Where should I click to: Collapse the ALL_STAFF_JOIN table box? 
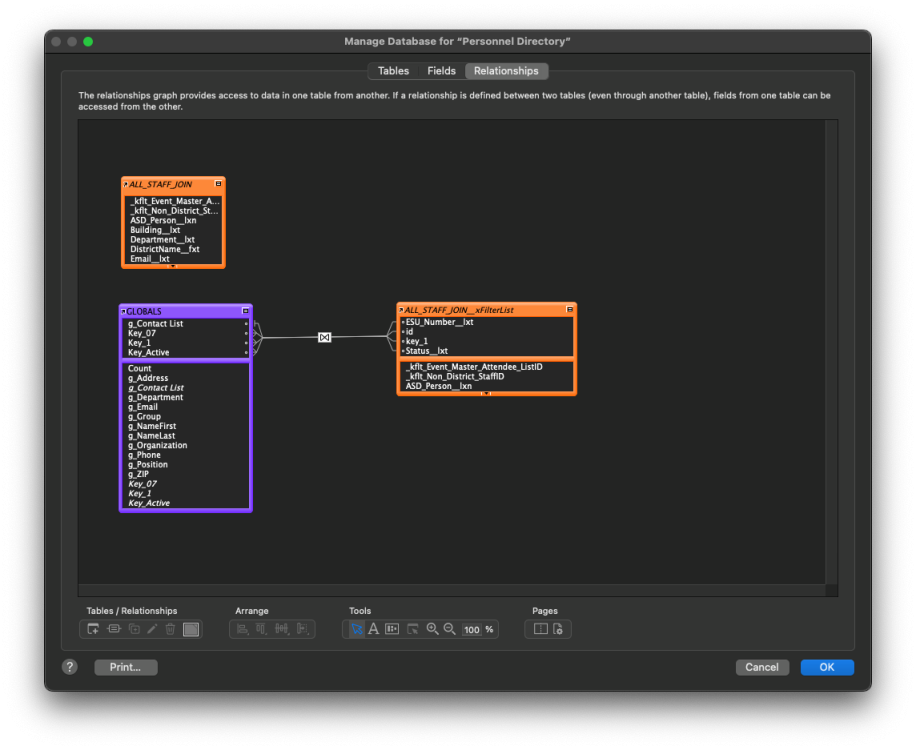click(219, 184)
